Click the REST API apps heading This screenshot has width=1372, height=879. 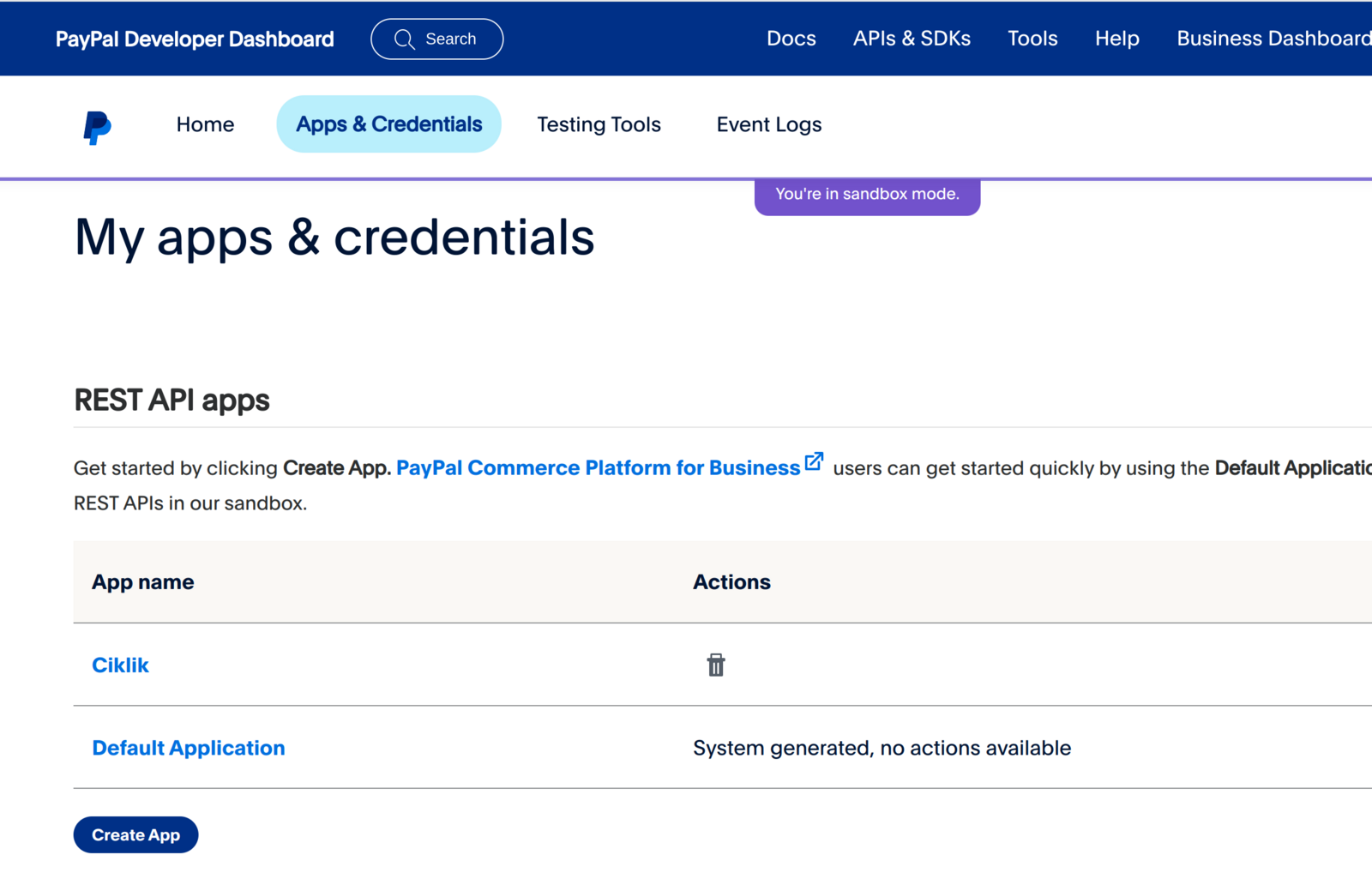click(171, 400)
